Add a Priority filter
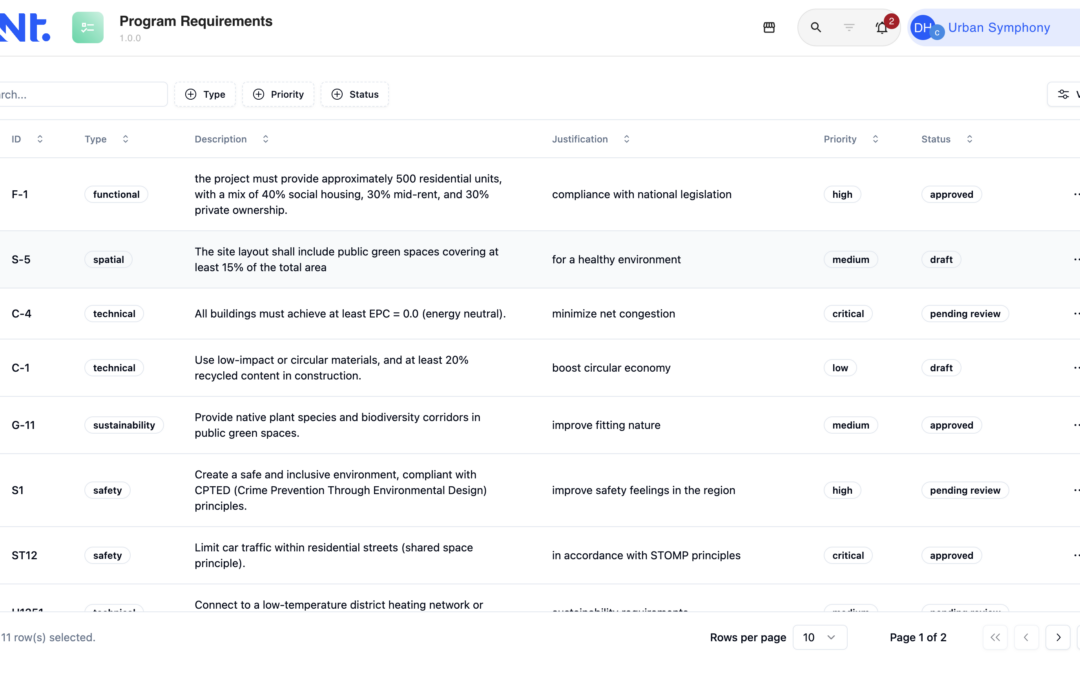Screen dimensions: 1080x675 (x=278, y=94)
